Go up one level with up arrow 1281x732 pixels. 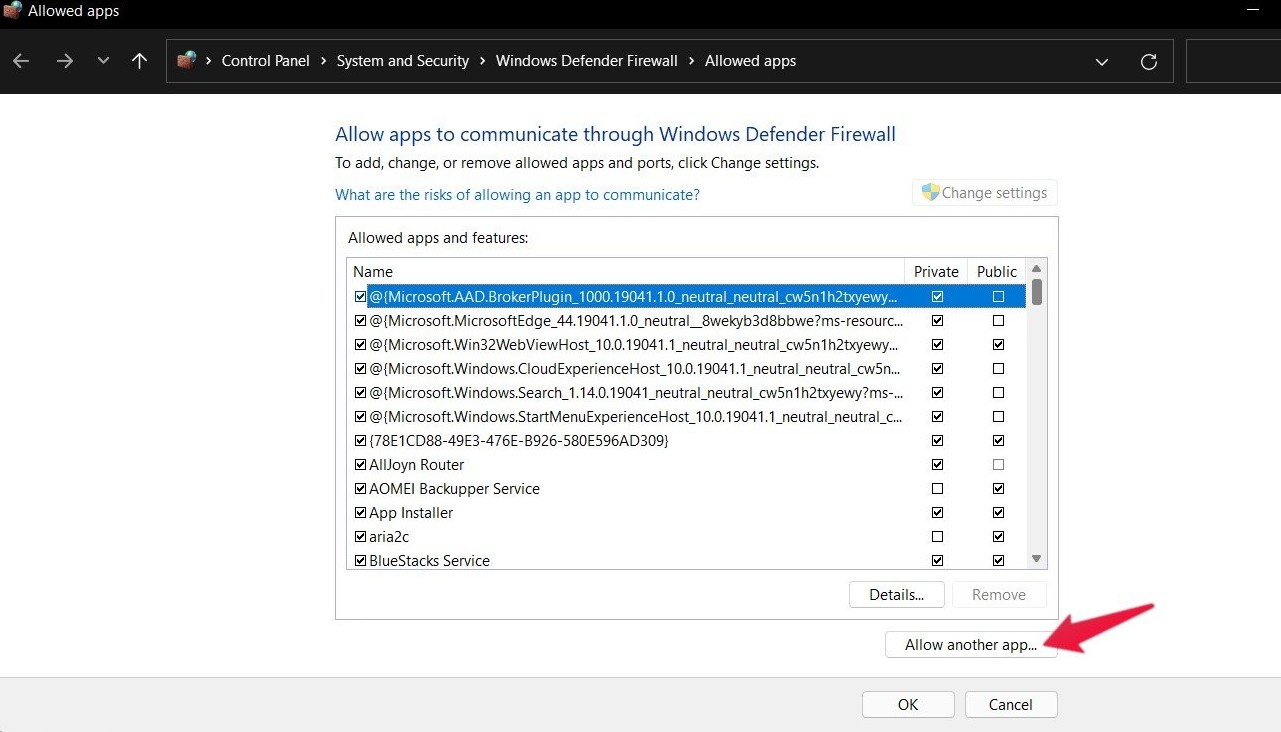click(x=139, y=61)
